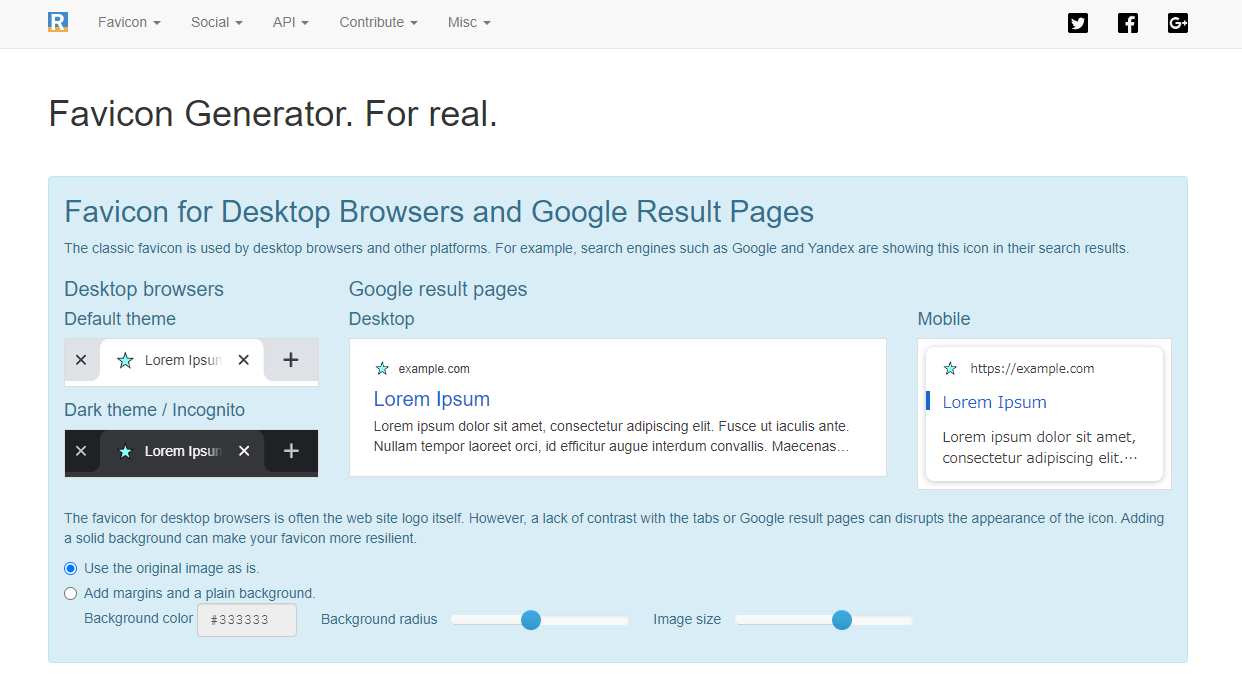Open the Social dropdown menu
Image resolution: width=1242 pixels, height=680 pixels.
[217, 22]
